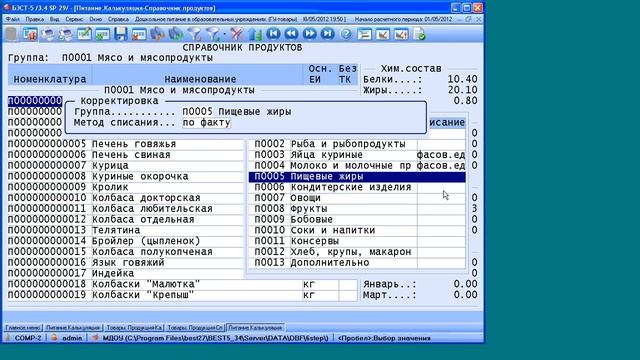This screenshot has height=360, width=640.
Task: Click the admin user icon in status bar
Action: 54,338
